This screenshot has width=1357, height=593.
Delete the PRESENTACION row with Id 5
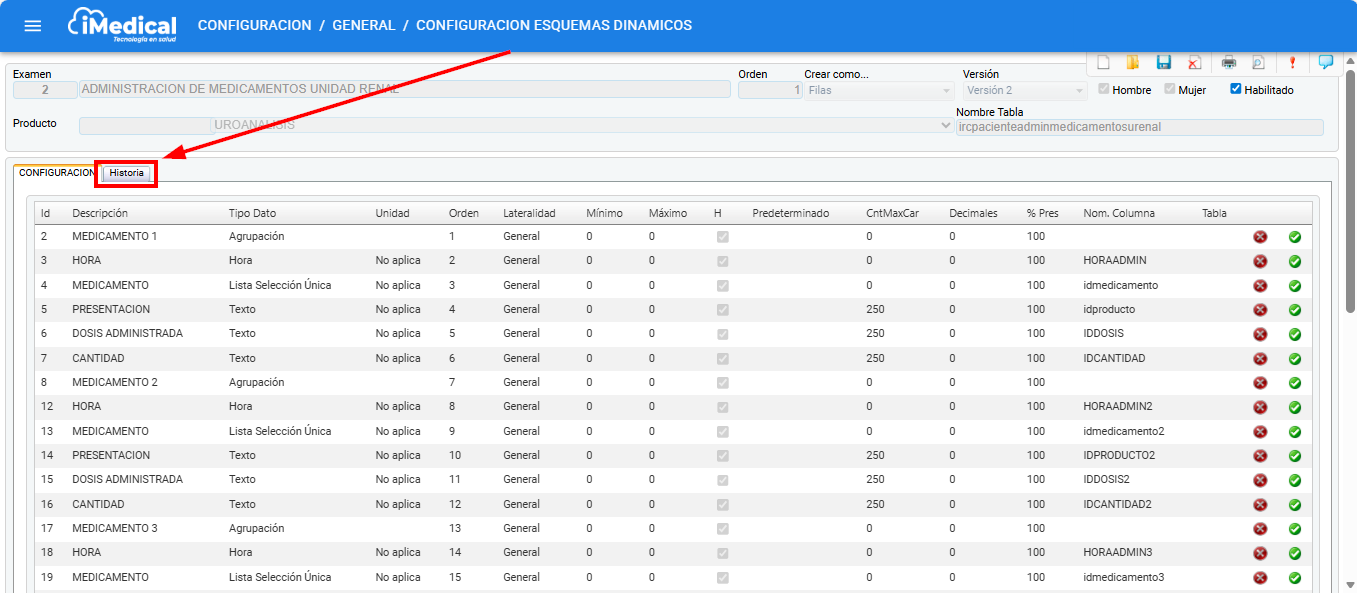click(x=1260, y=310)
